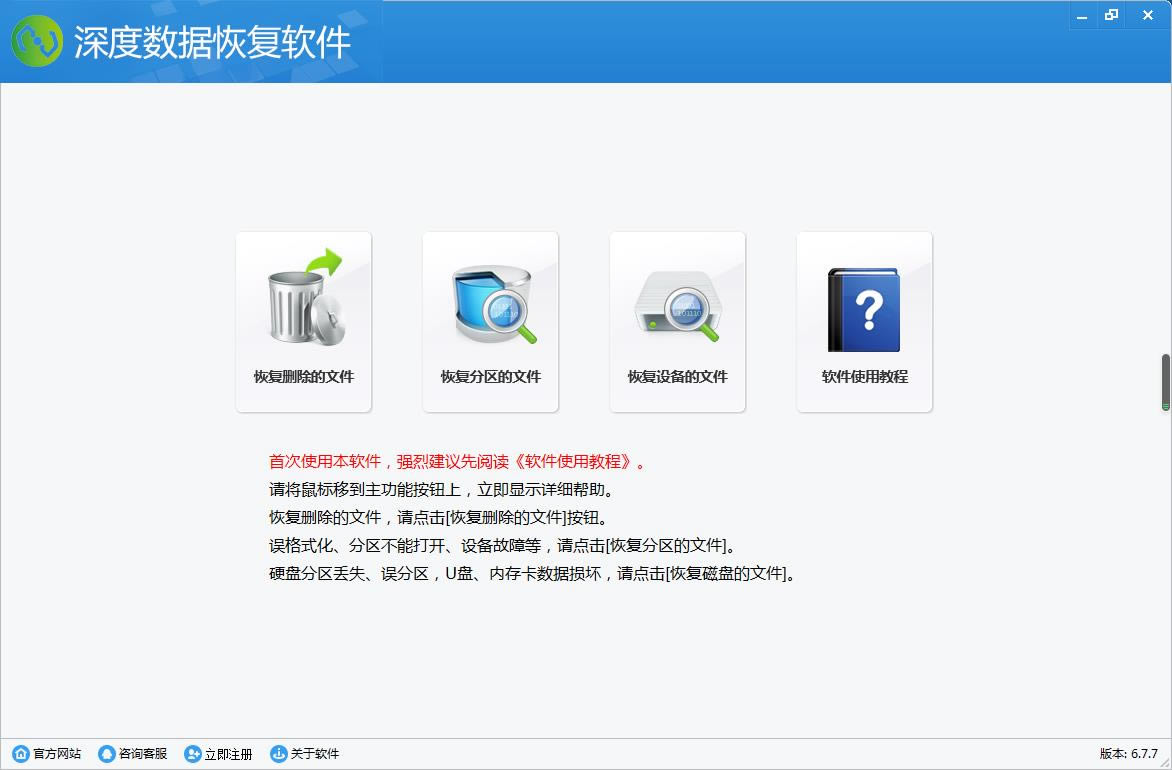Select 恢复删除的文件 label
The image size is (1172, 770).
(x=303, y=377)
